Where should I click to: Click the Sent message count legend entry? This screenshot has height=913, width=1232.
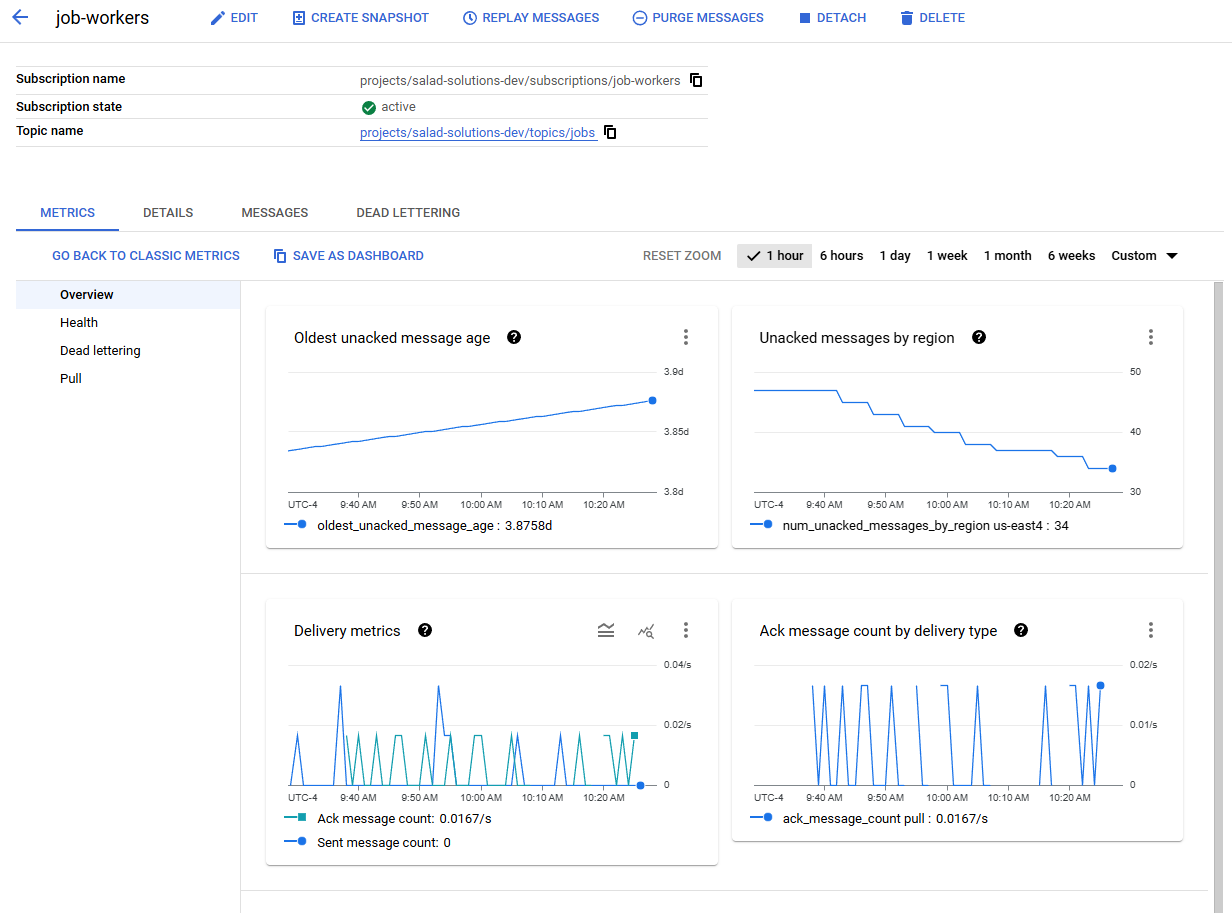367,842
